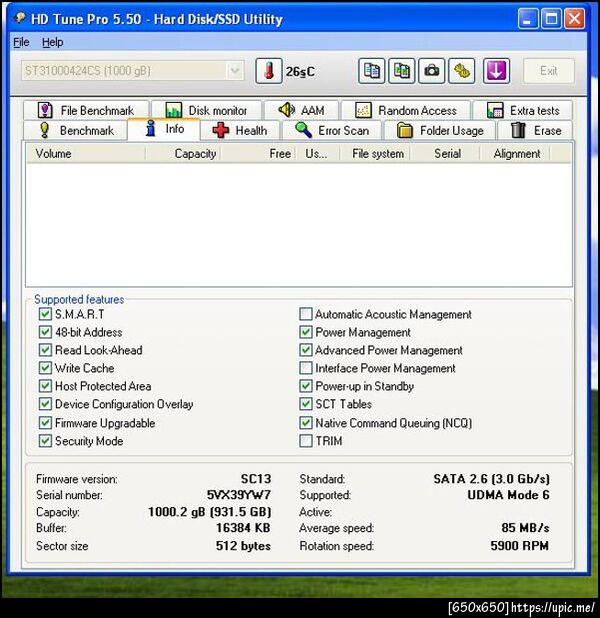
Task: Toggle the Firmware Upgradable checkbox
Action: coord(45,423)
